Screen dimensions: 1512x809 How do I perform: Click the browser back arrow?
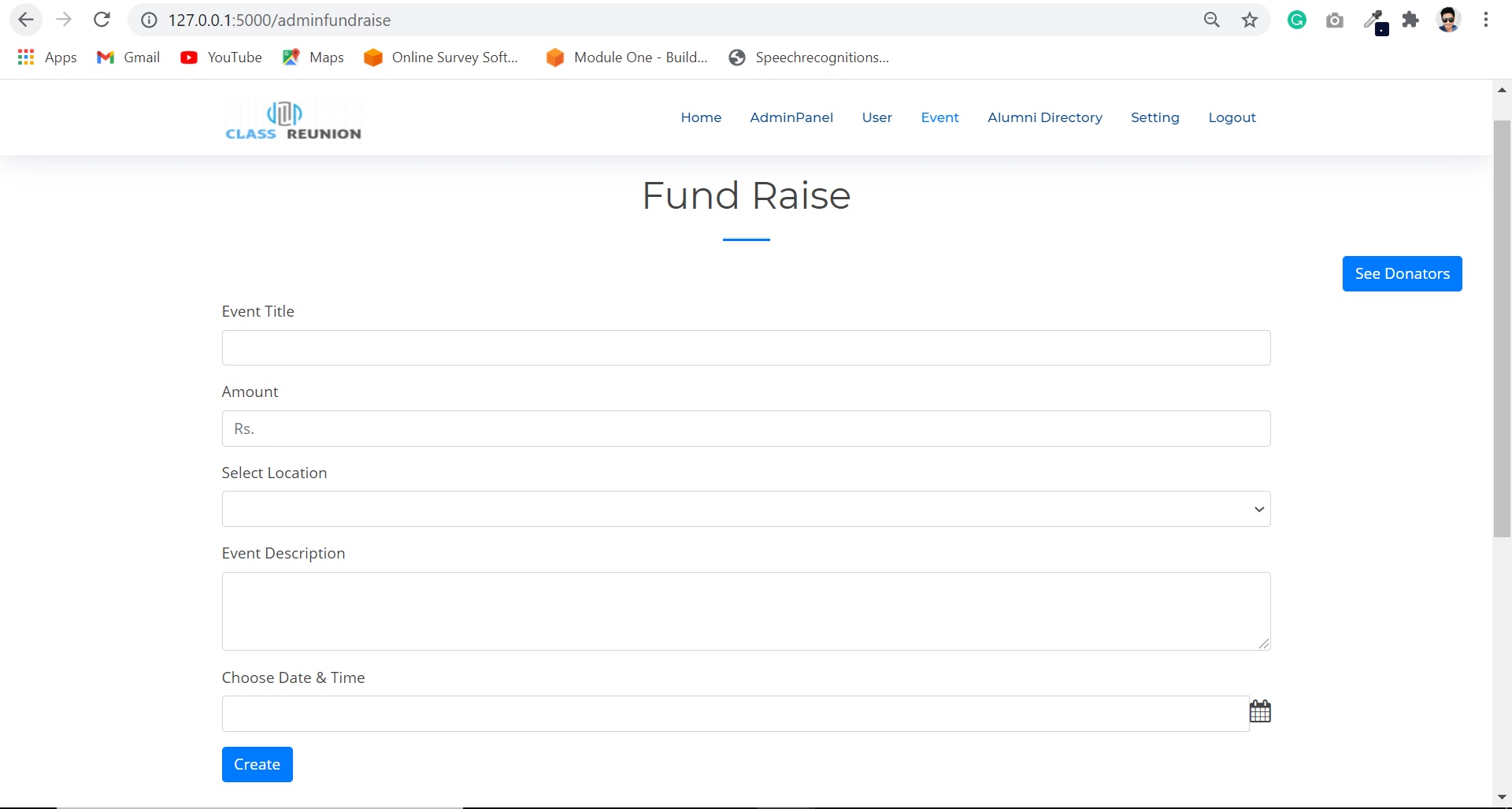pyautogui.click(x=26, y=20)
